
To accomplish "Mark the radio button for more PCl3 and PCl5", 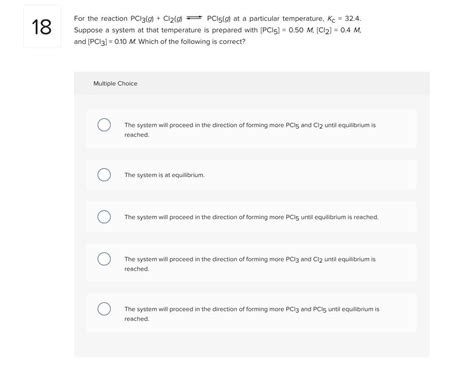I will click(x=104, y=309).
